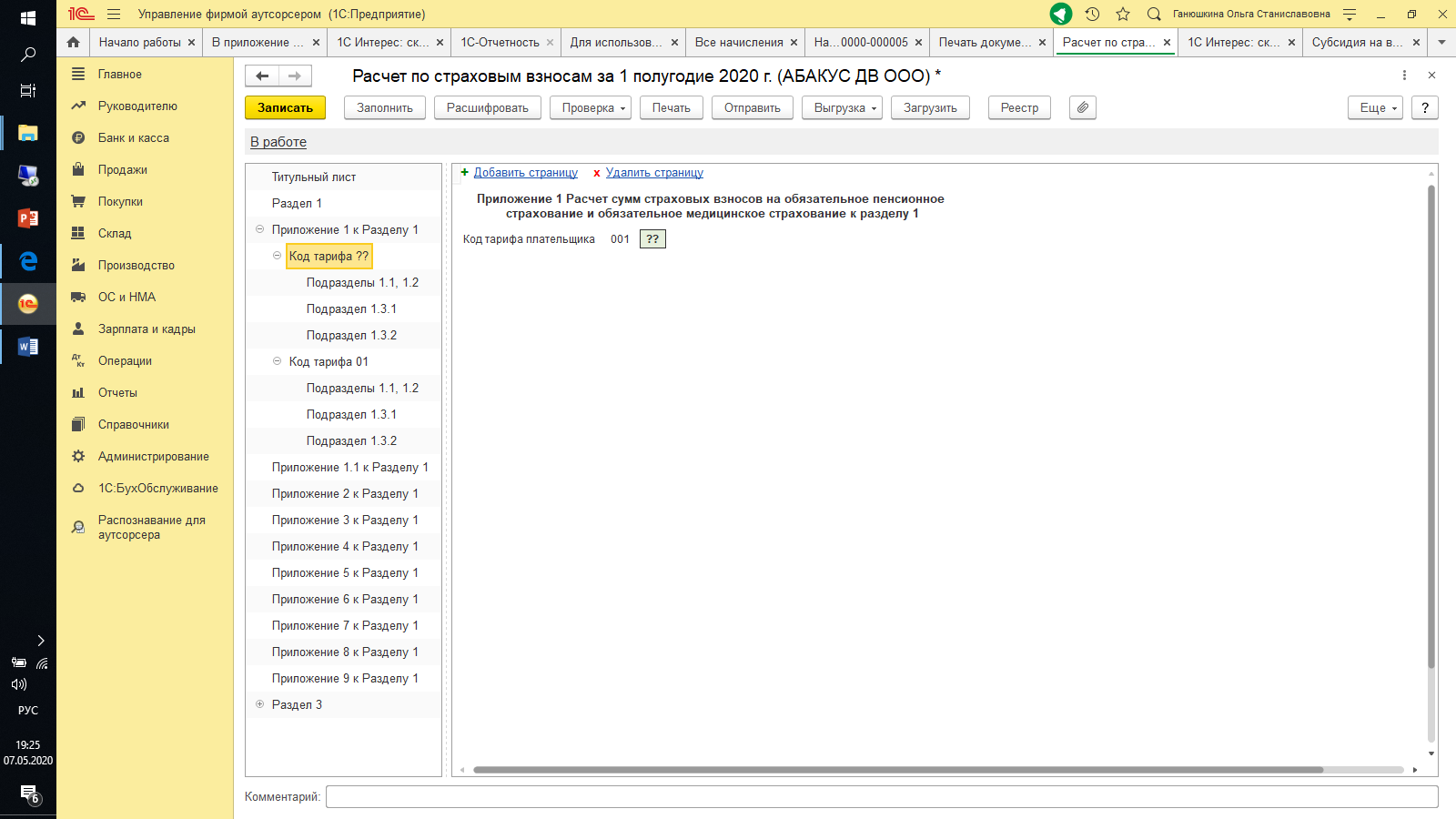The width and height of the screenshot is (1456, 819).
Task: Click the horizontal scrollbar in form area
Action: tap(897, 770)
